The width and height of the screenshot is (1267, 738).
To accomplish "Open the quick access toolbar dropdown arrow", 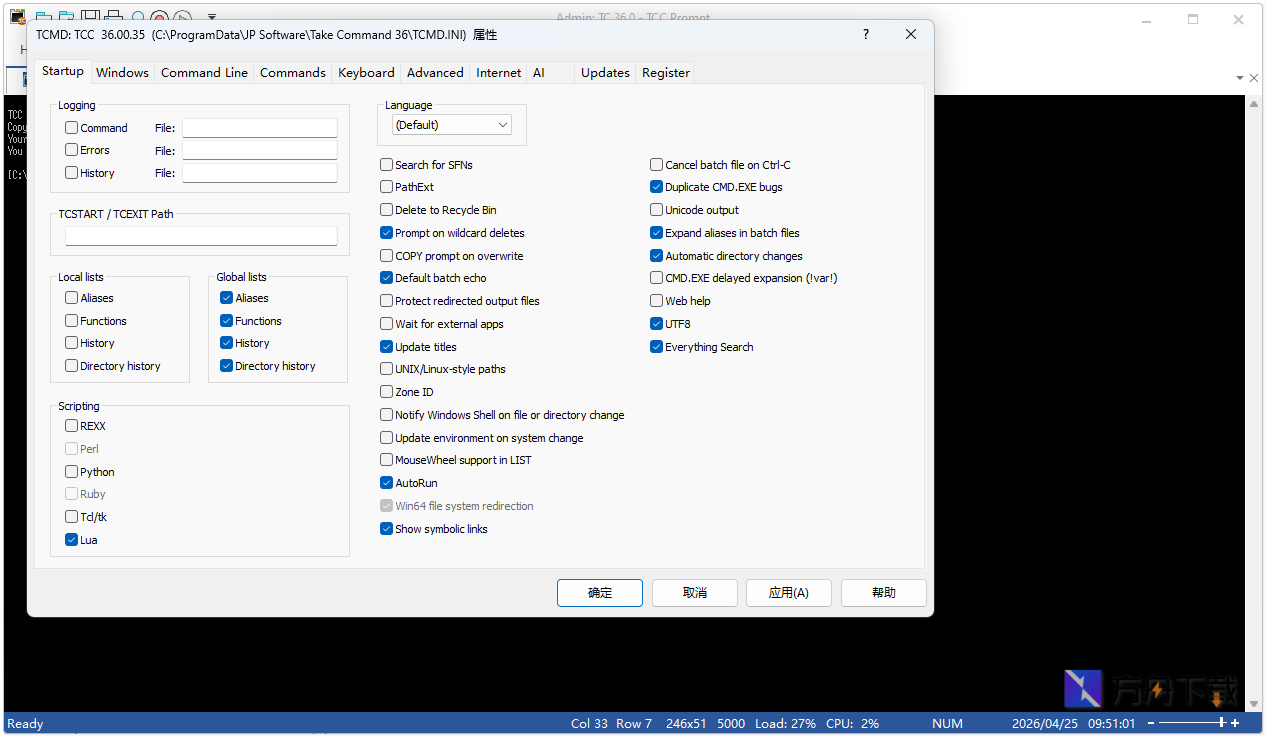I will [x=211, y=17].
